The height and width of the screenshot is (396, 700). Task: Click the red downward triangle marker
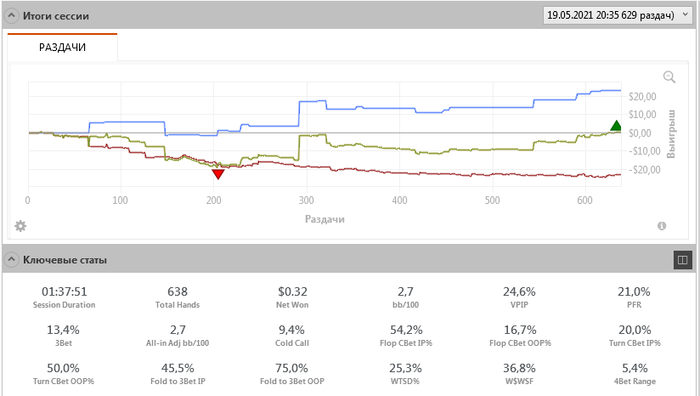coord(218,174)
